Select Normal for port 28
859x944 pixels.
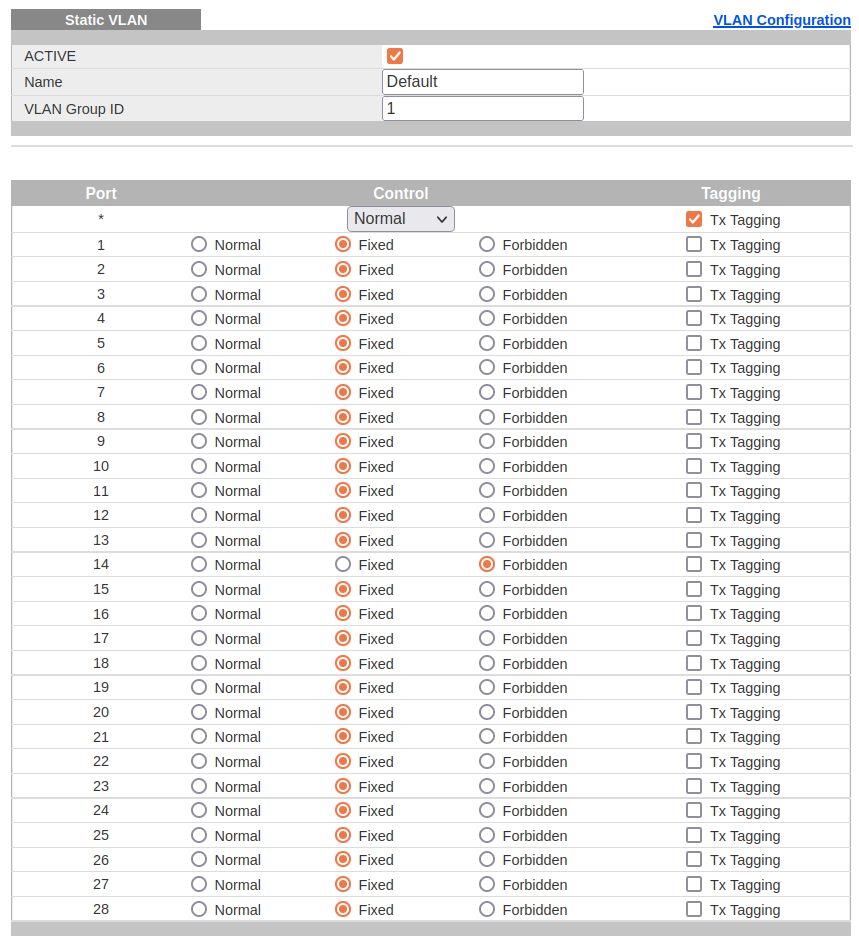(199, 909)
